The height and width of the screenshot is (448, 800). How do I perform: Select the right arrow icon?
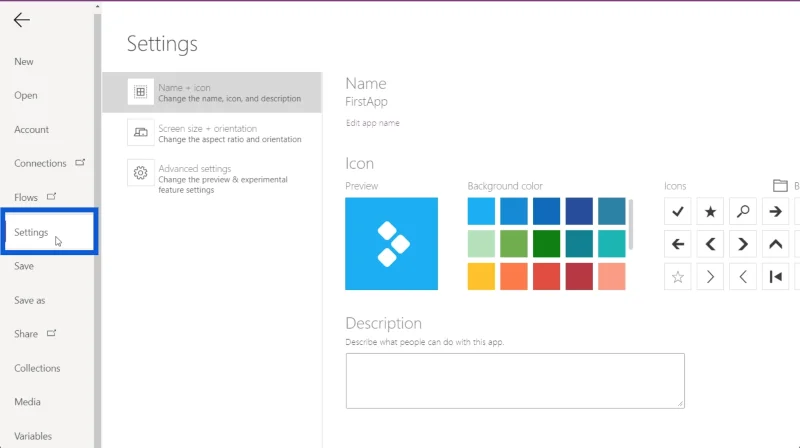[776, 211]
